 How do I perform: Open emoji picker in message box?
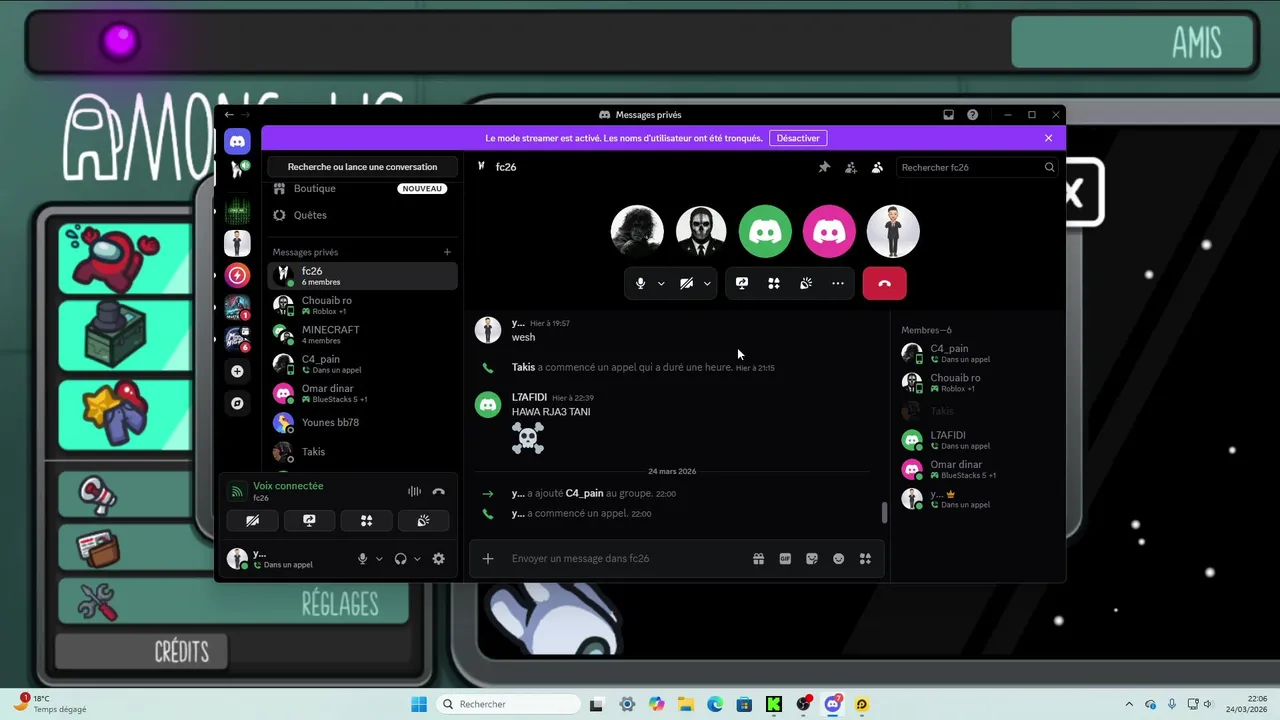pos(839,558)
